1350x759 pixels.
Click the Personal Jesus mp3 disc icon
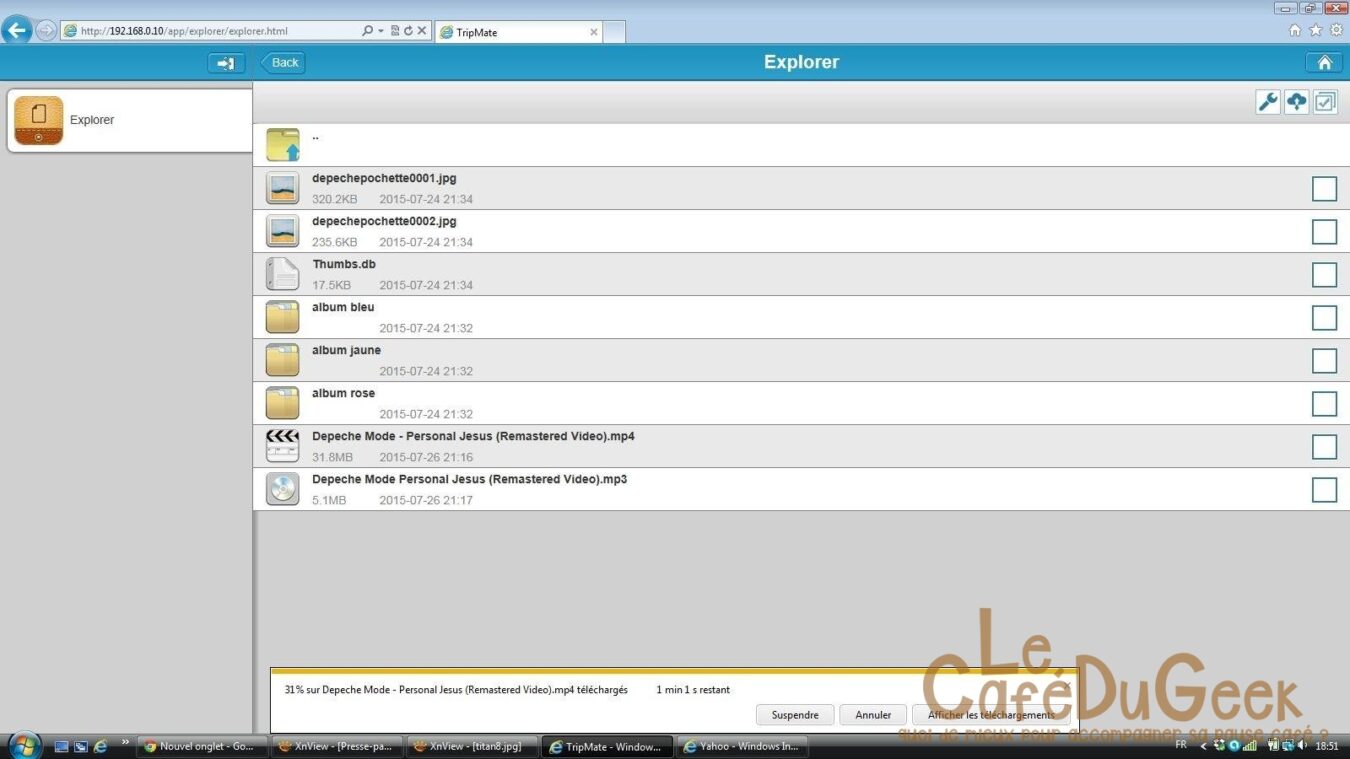[x=283, y=489]
